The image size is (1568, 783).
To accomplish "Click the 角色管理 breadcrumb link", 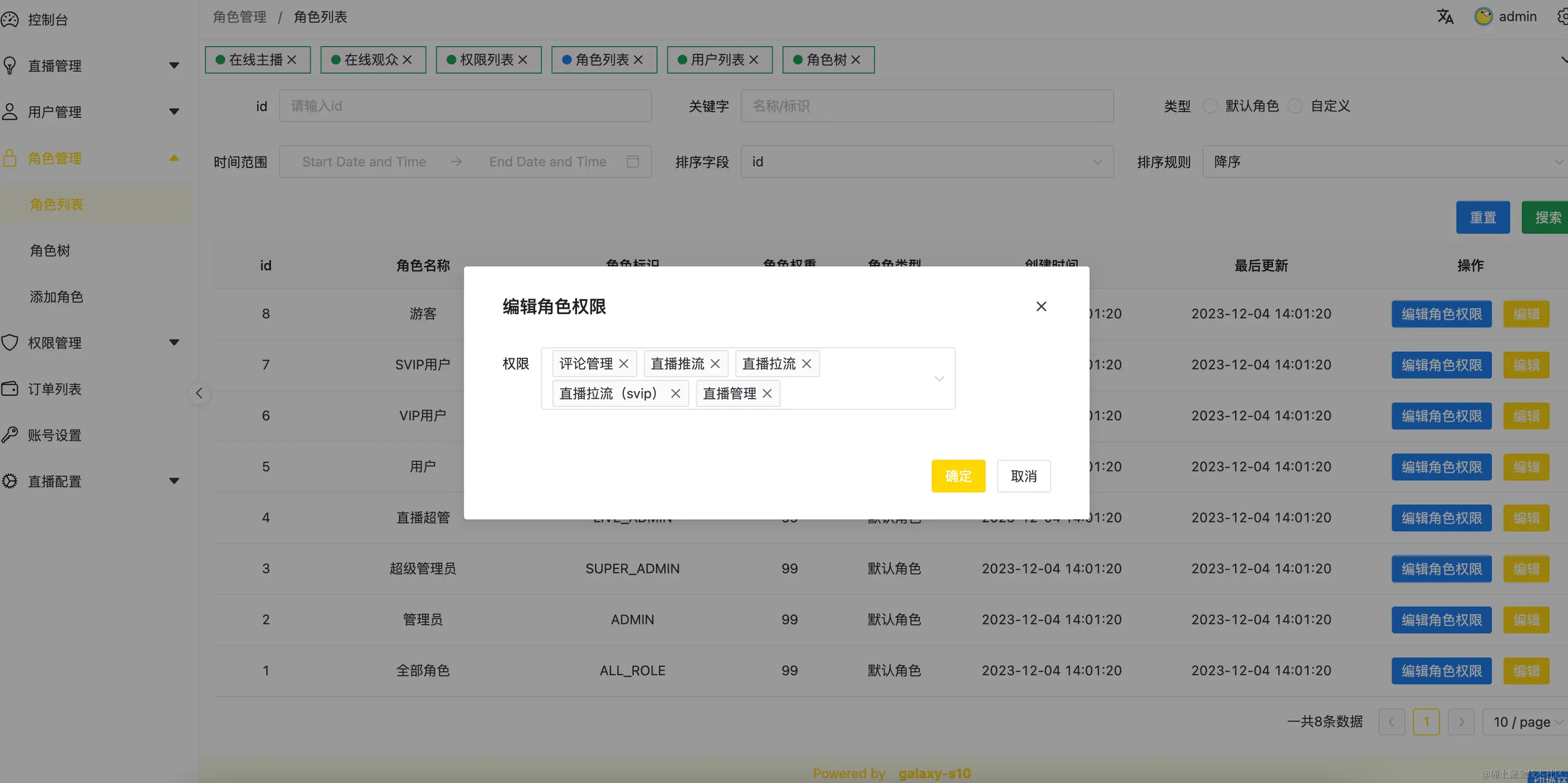I will click(239, 17).
